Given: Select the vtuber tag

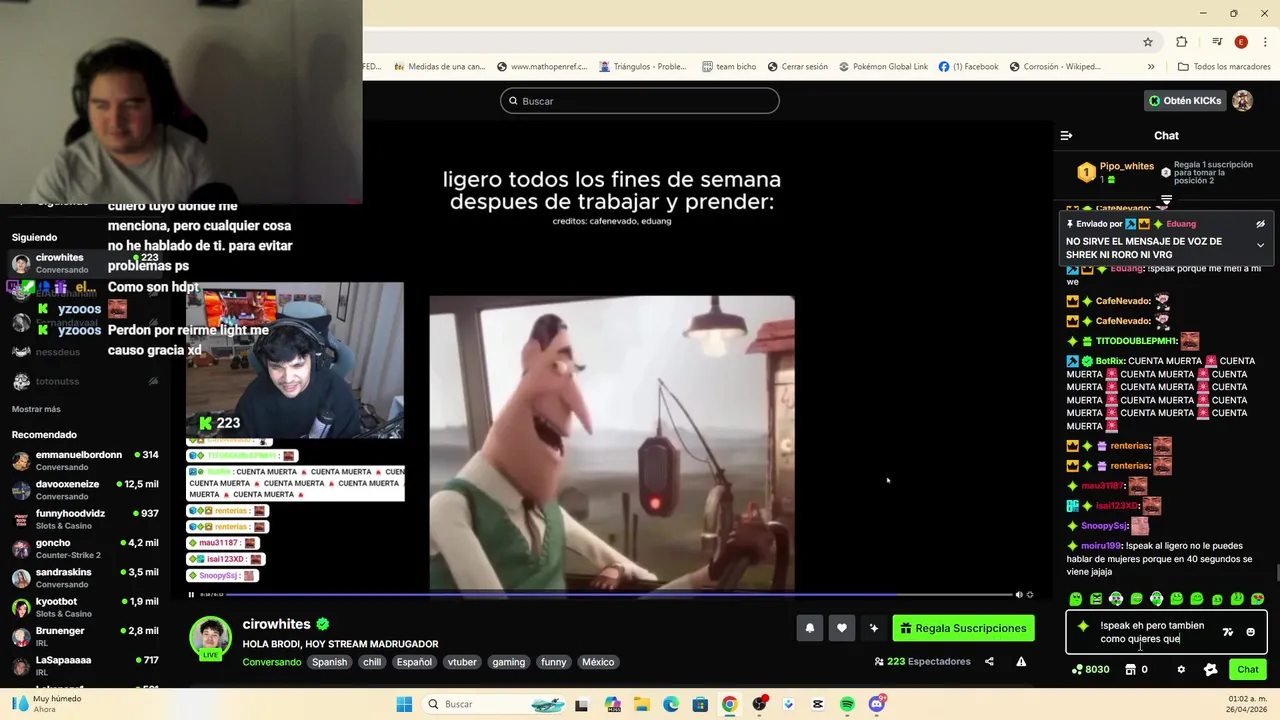Looking at the screenshot, I should point(462,662).
